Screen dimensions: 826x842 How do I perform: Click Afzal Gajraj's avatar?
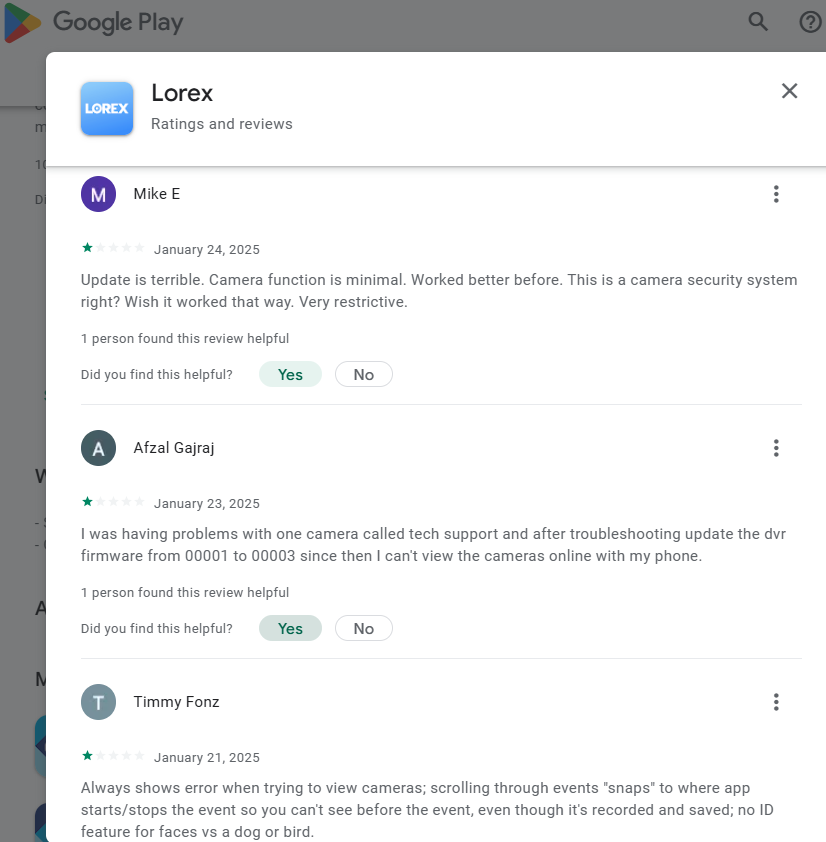click(x=98, y=448)
